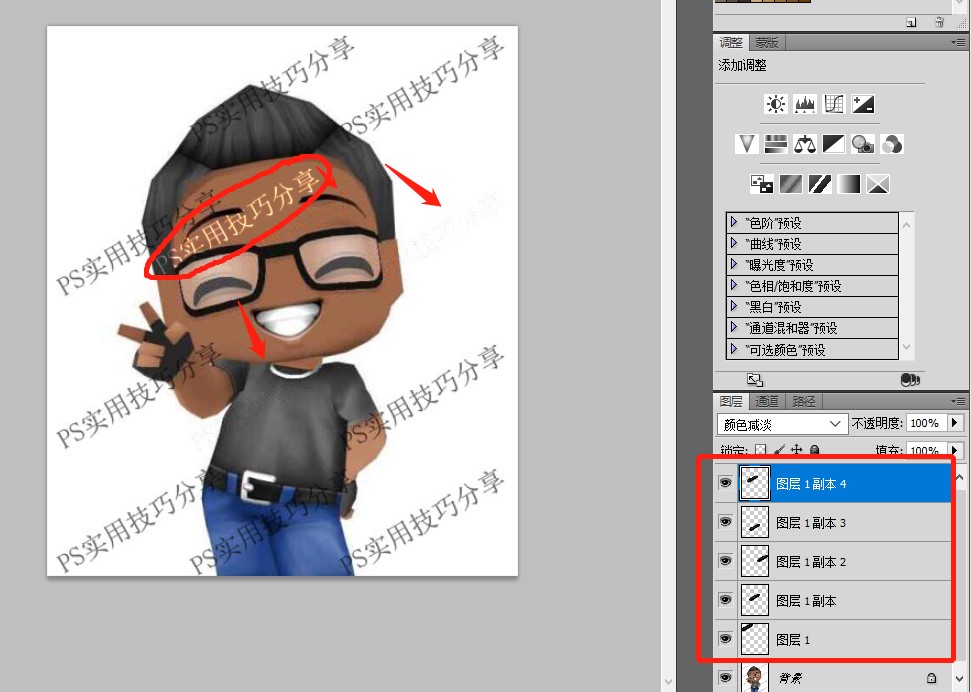
Task: Click the trash icon in swatches panel
Action: pos(938,21)
